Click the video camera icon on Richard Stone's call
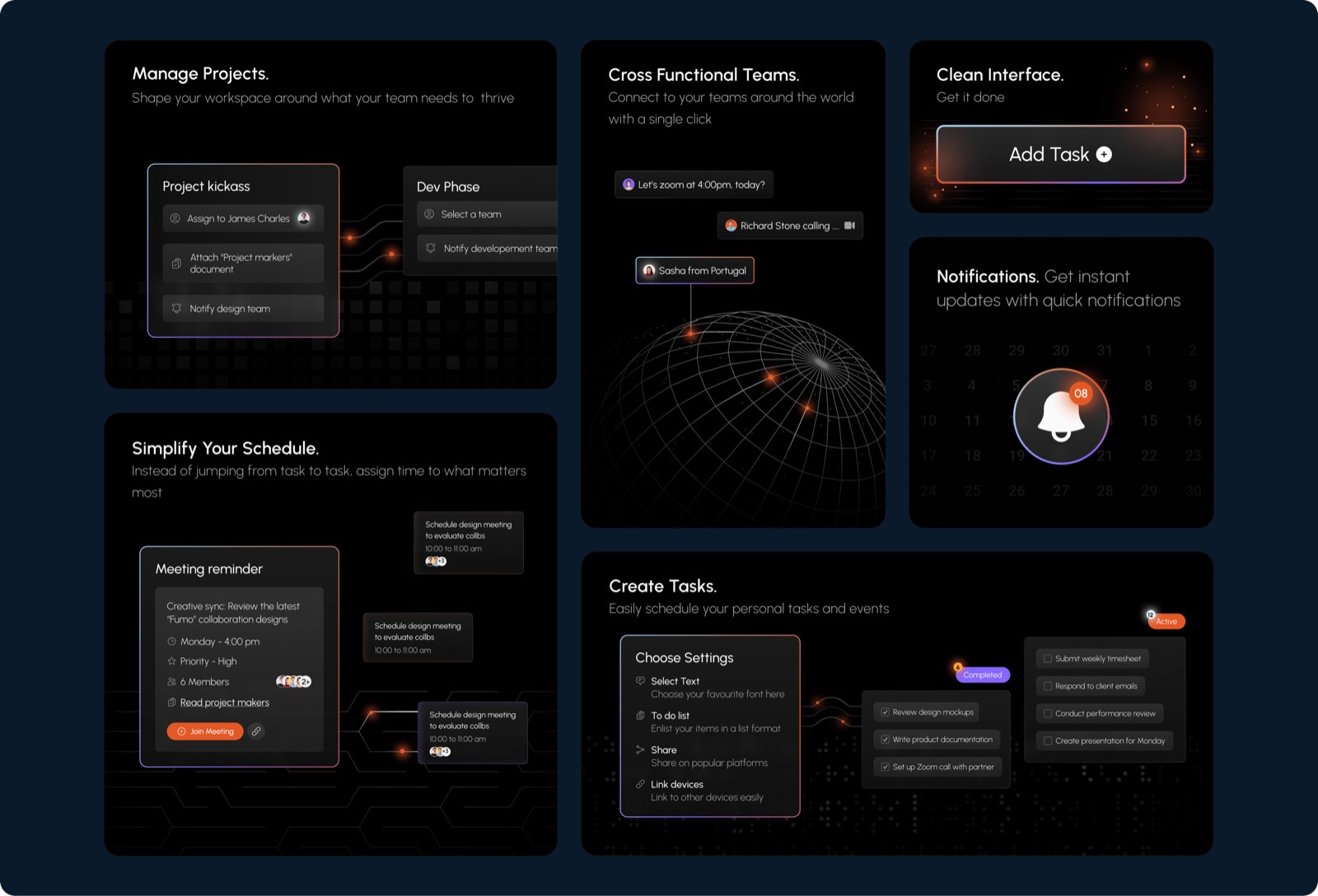The image size is (1318, 896). pos(849,226)
